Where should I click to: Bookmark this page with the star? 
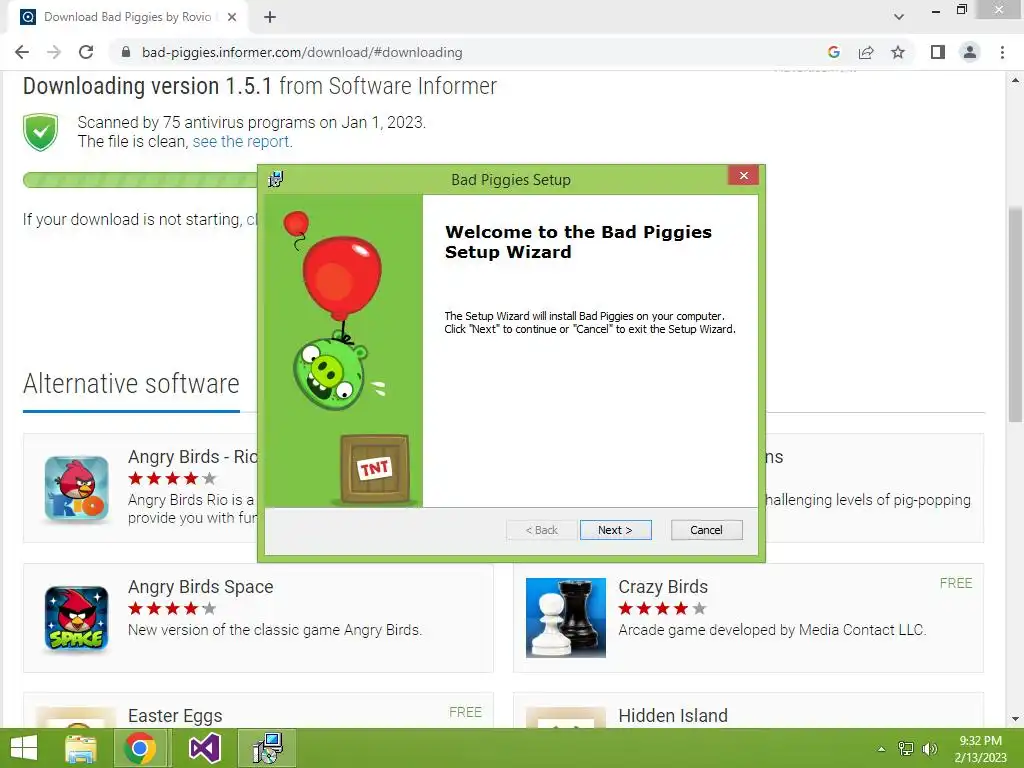[x=898, y=52]
